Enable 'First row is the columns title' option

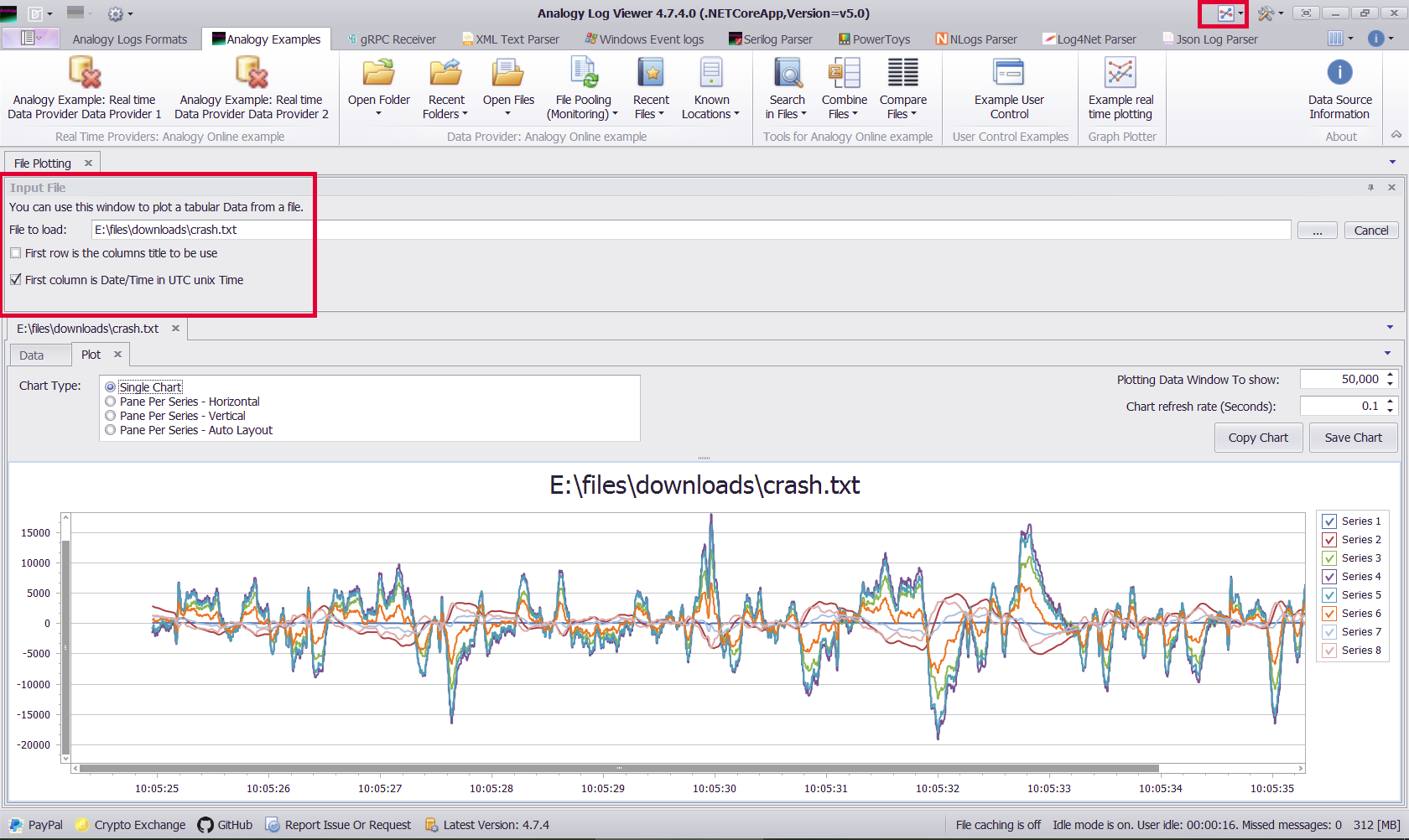(x=15, y=252)
